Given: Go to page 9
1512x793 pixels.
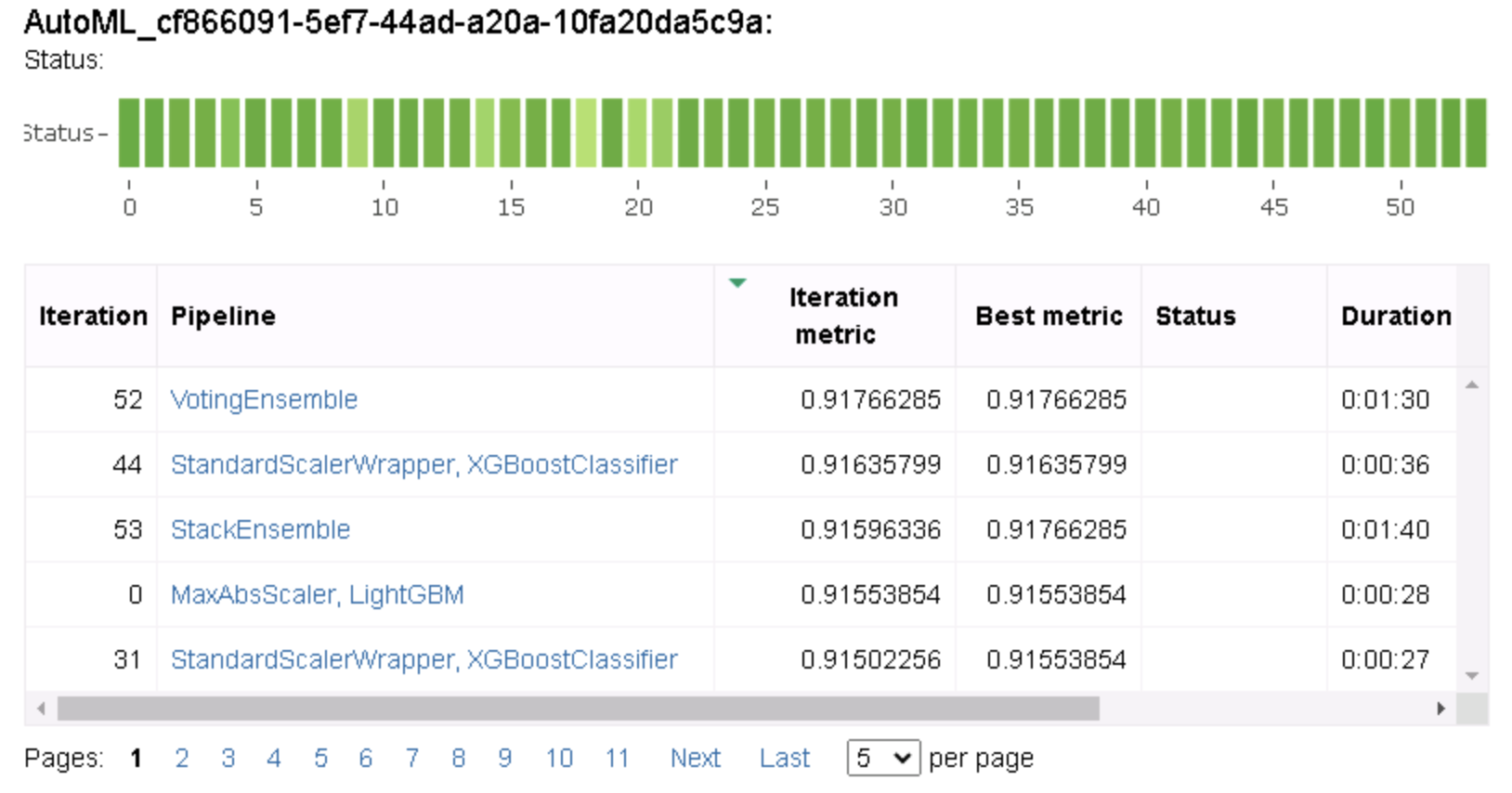Looking at the screenshot, I should click(x=504, y=759).
